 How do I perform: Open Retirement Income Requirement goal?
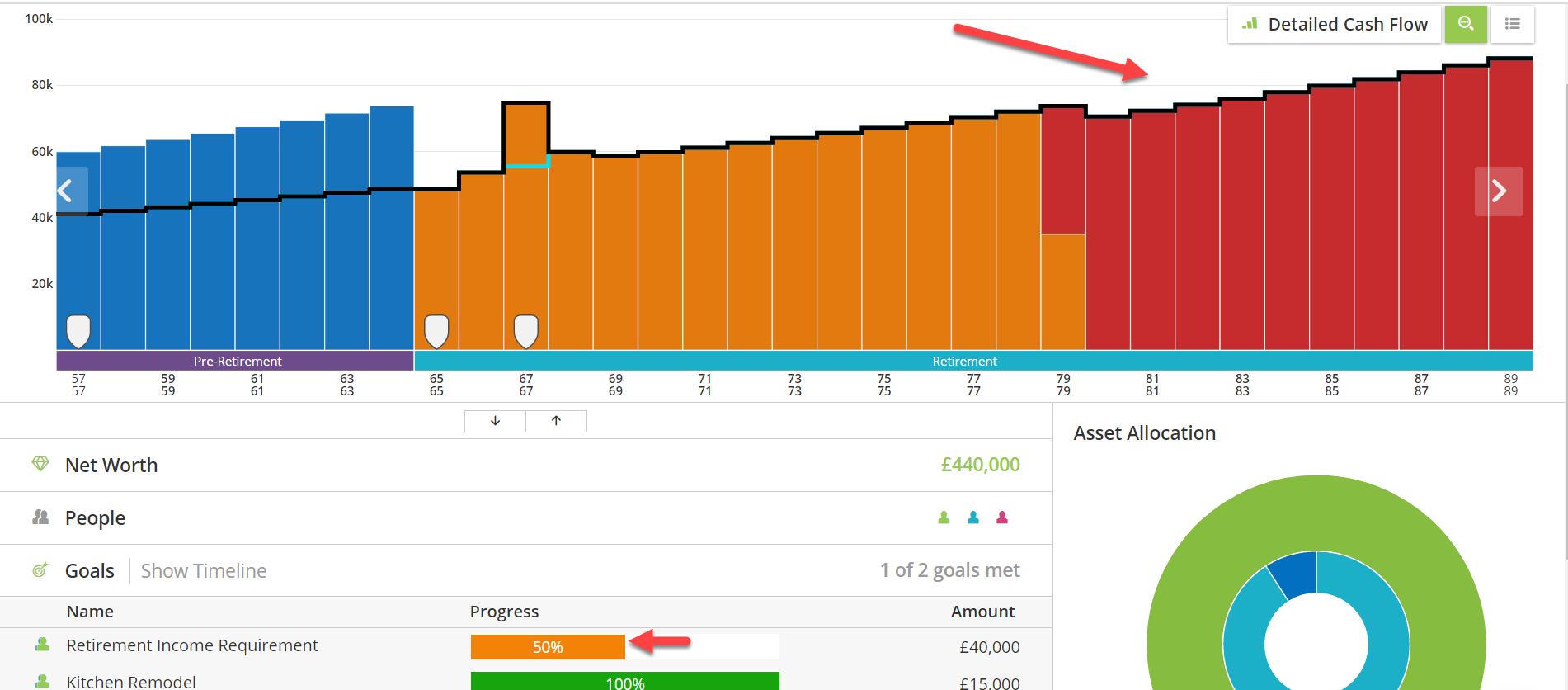click(192, 645)
